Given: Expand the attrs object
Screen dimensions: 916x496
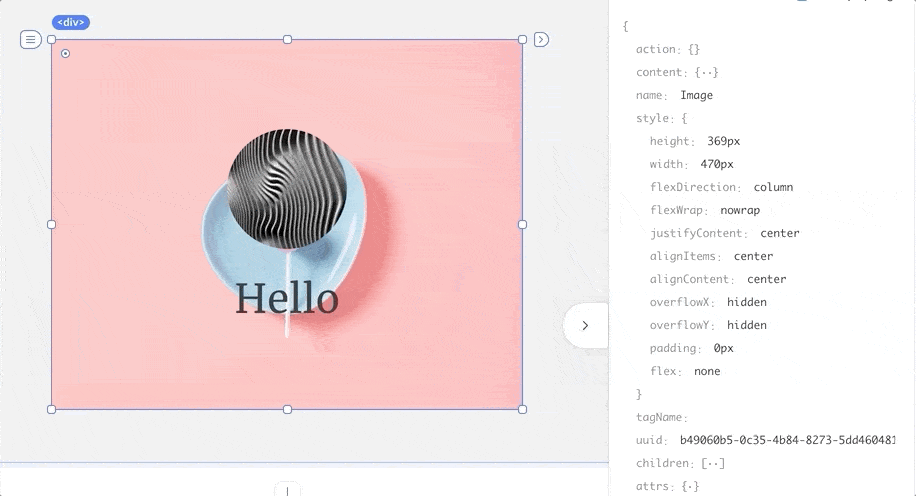Looking at the screenshot, I should pos(691,486).
